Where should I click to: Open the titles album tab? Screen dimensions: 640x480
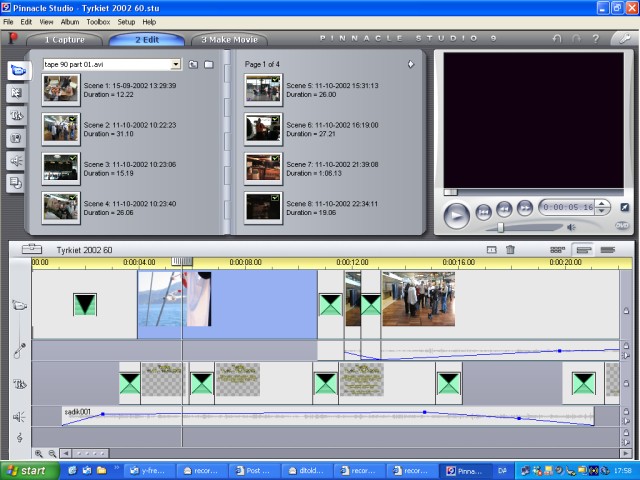coord(16,116)
